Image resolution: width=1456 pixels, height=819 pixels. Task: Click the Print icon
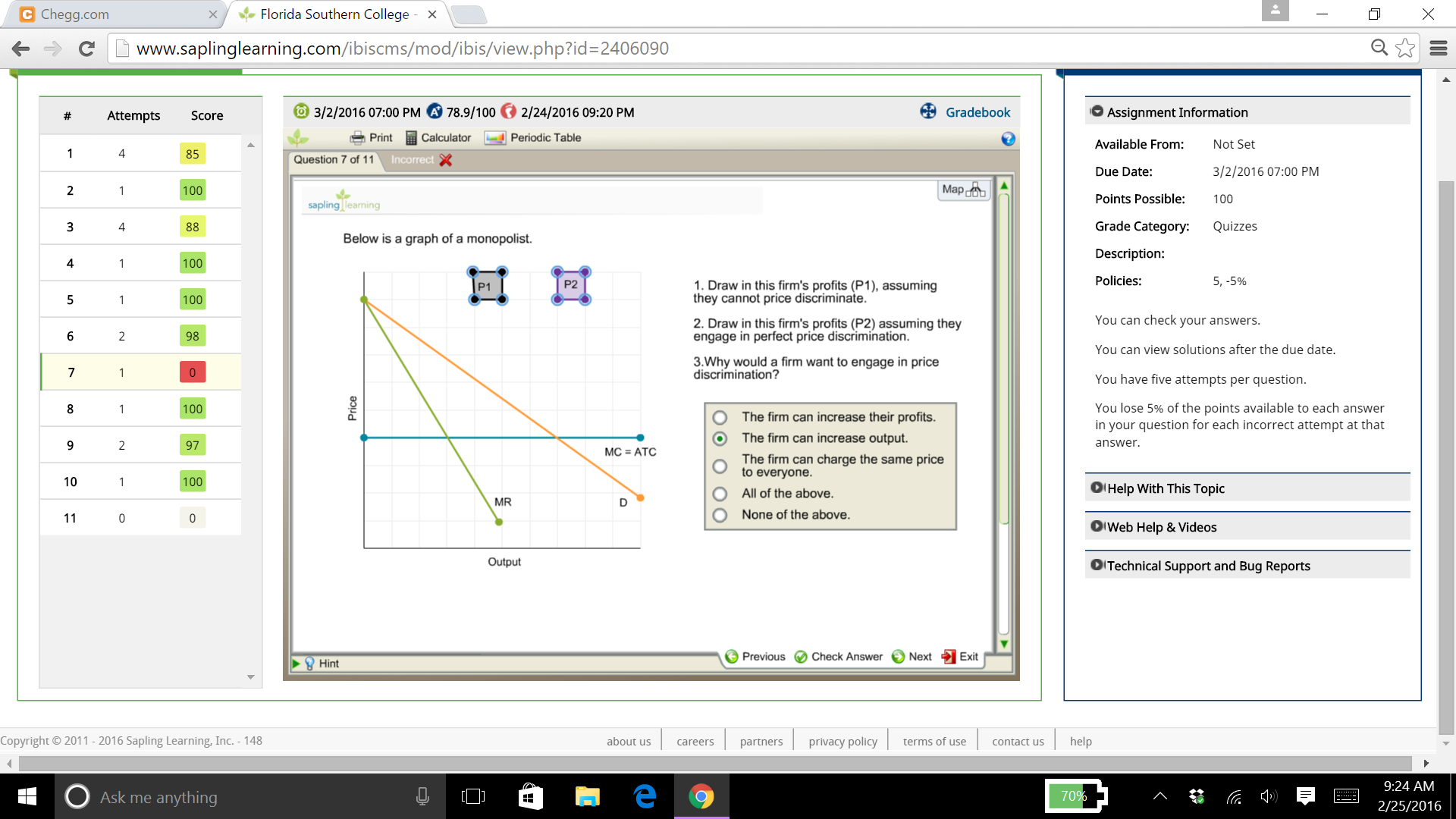[357, 137]
